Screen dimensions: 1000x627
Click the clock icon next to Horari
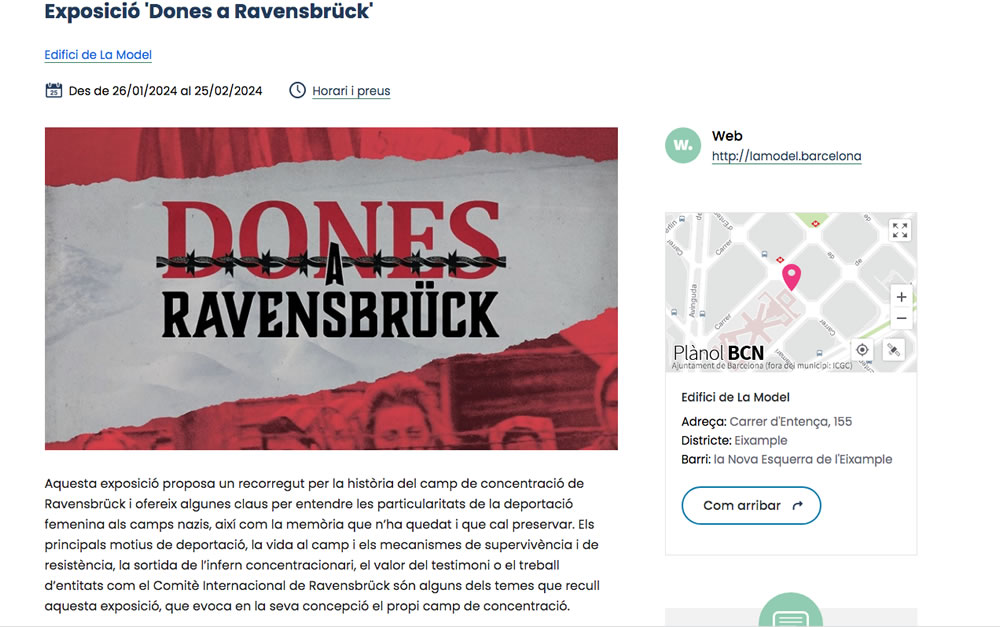pos(297,90)
